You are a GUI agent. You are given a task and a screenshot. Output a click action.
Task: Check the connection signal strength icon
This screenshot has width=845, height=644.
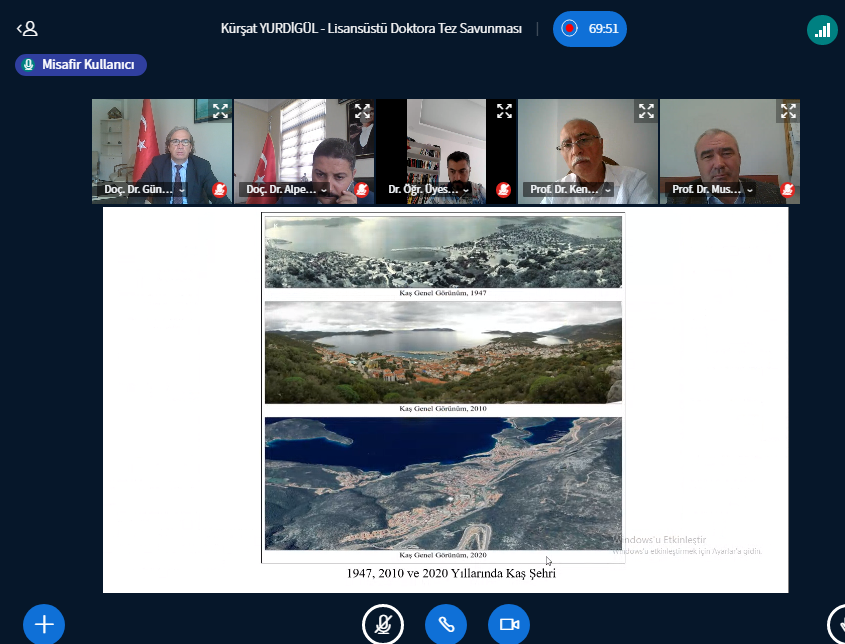coord(822,30)
